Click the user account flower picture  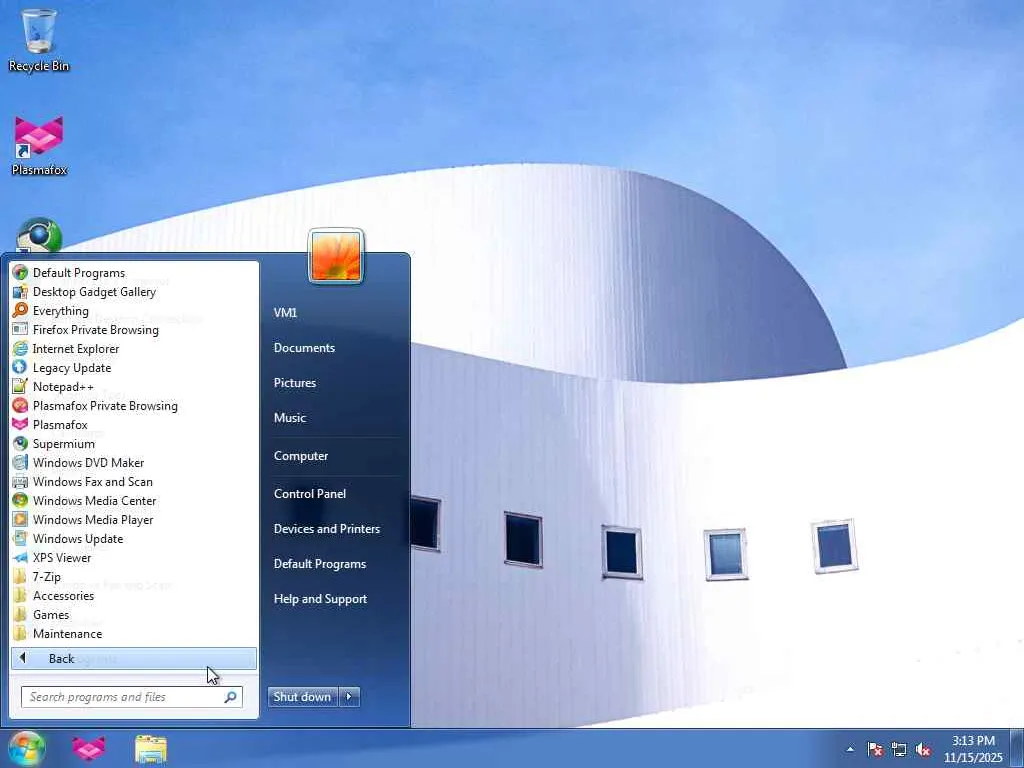pyautogui.click(x=336, y=256)
